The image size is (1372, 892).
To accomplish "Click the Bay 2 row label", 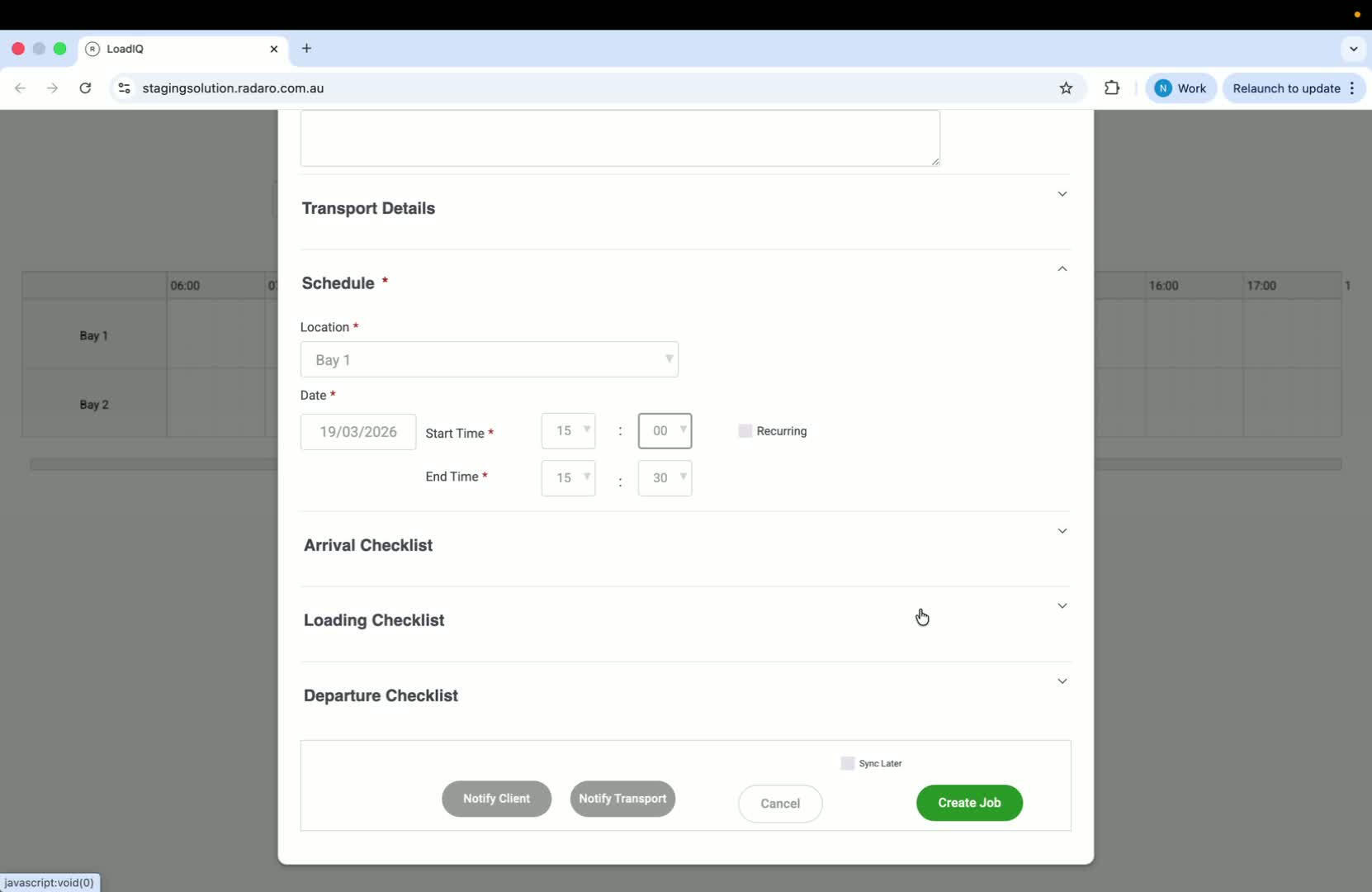I will point(94,405).
